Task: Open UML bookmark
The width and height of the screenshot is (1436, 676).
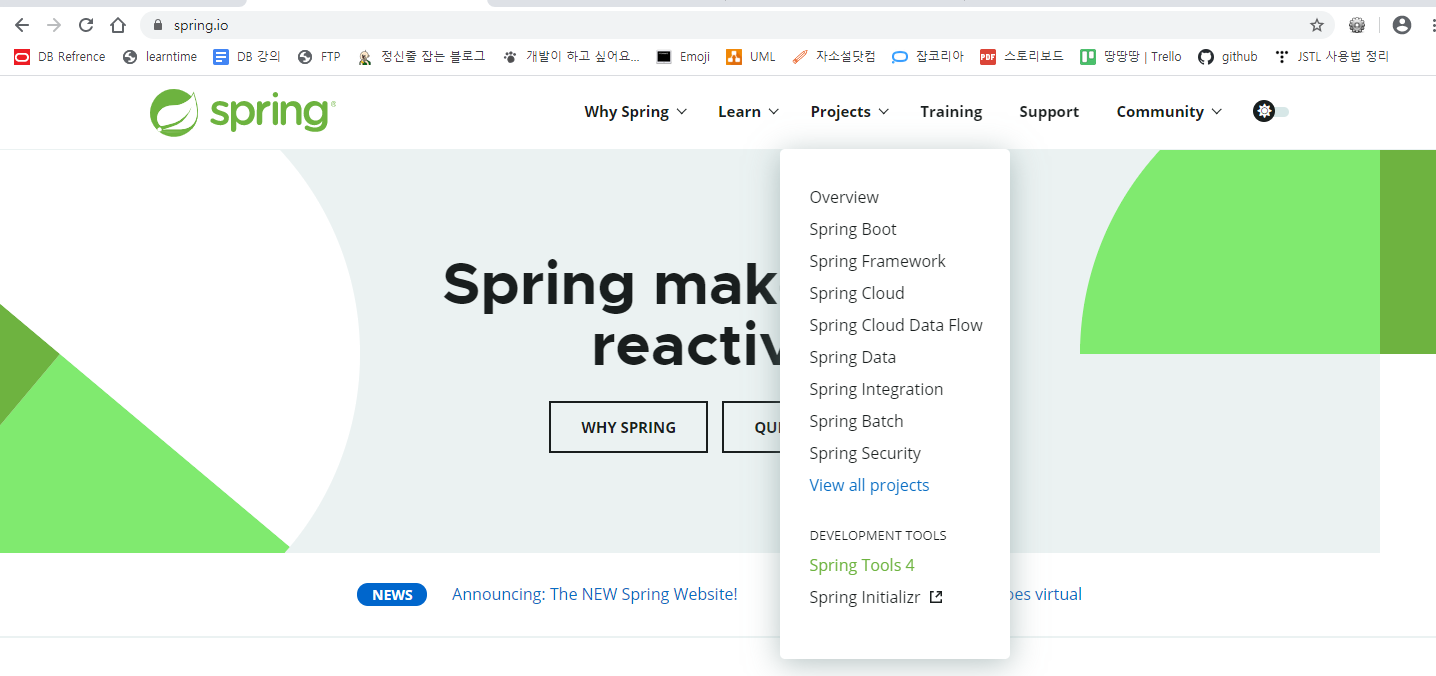Action: [x=751, y=57]
